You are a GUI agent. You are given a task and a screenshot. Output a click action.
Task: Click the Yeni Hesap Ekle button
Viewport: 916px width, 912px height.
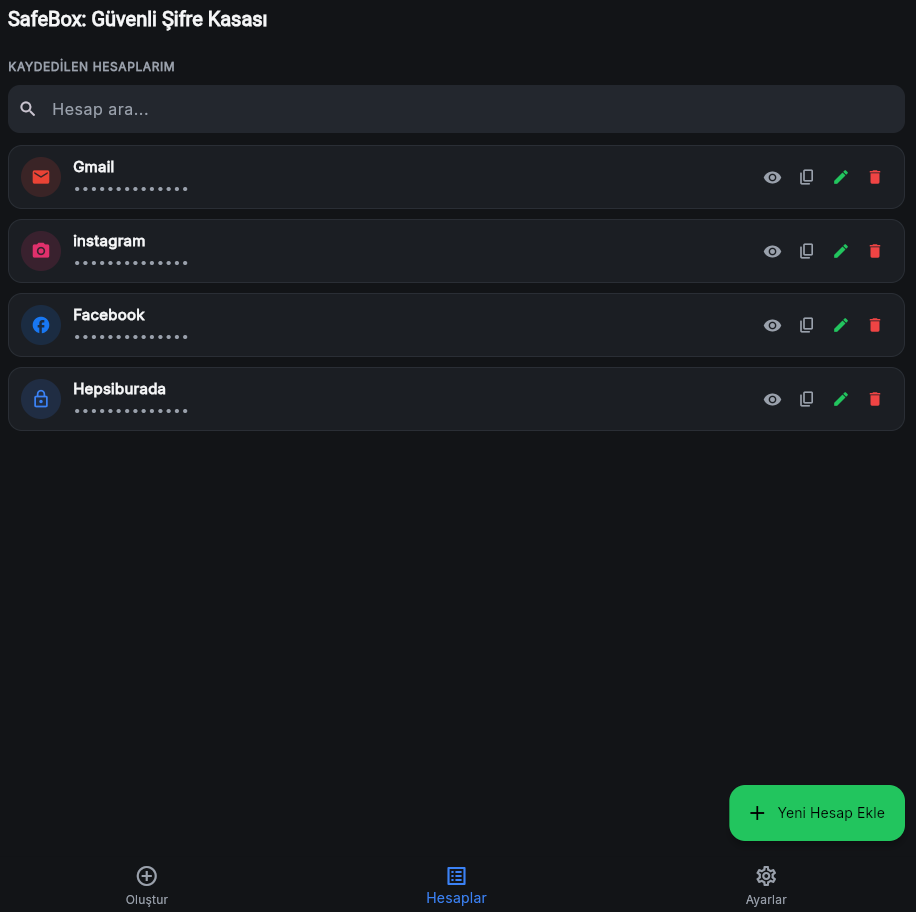pos(817,813)
